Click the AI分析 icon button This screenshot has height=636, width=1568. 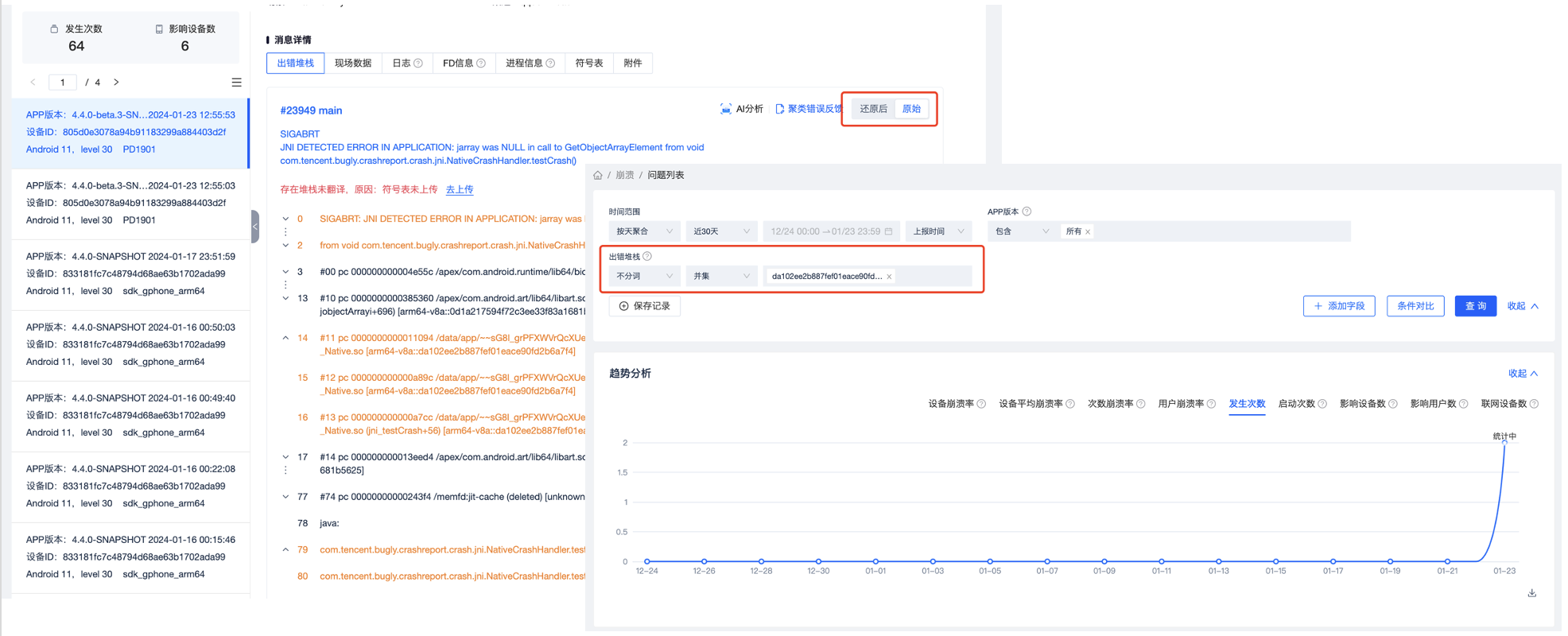click(725, 109)
